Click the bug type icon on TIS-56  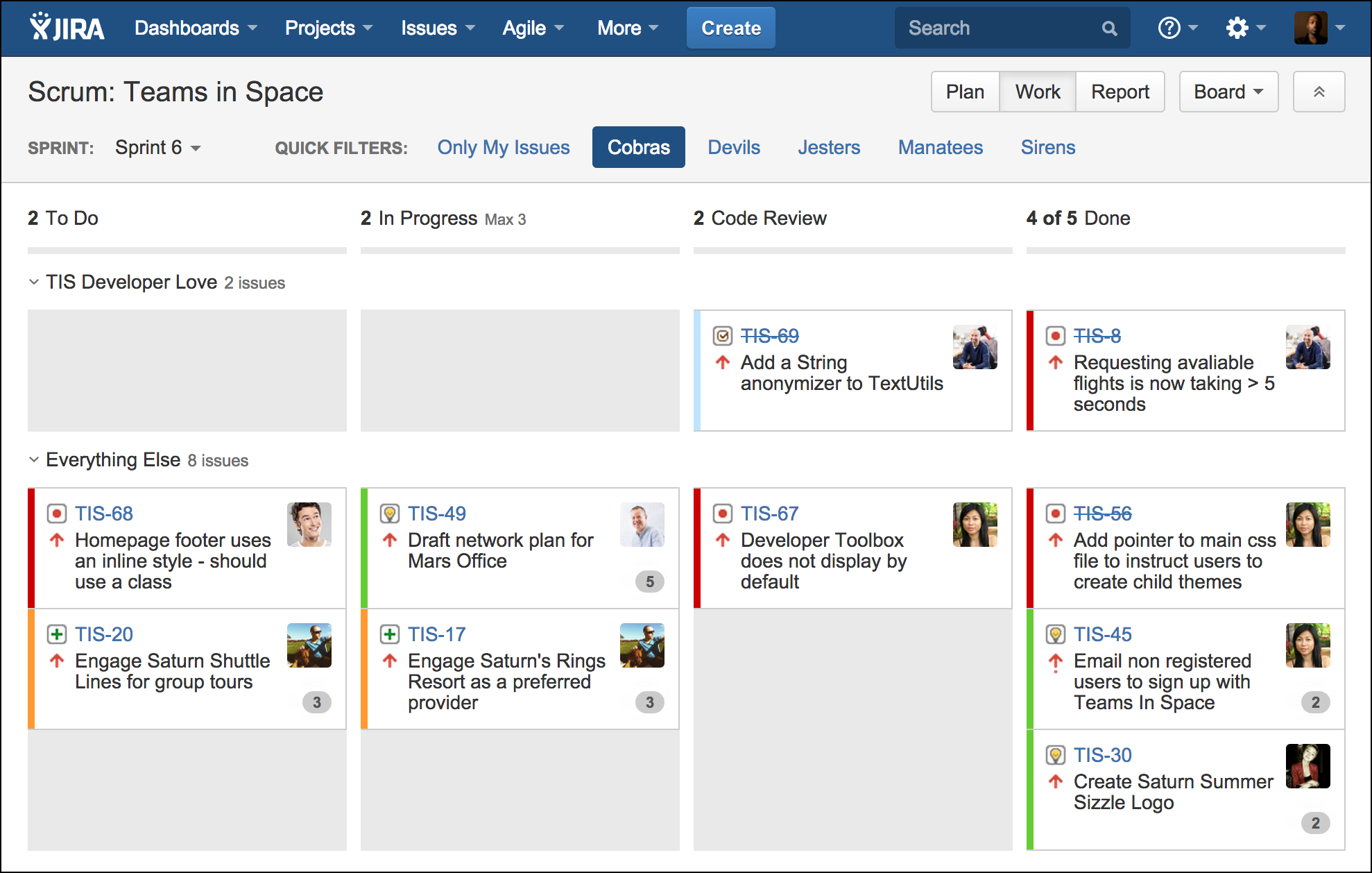1055,514
